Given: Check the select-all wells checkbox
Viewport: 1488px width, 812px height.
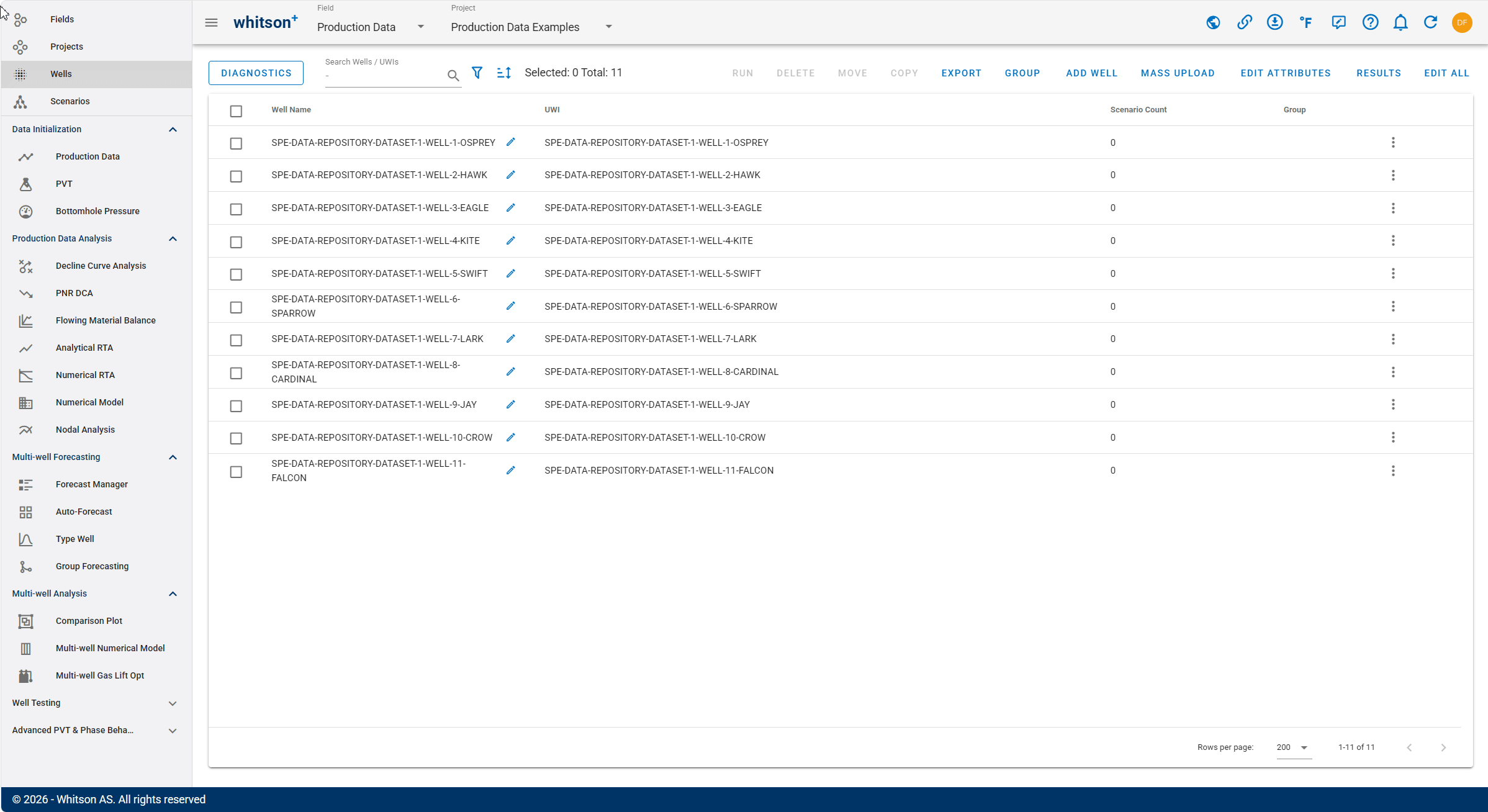Looking at the screenshot, I should pyautogui.click(x=236, y=111).
